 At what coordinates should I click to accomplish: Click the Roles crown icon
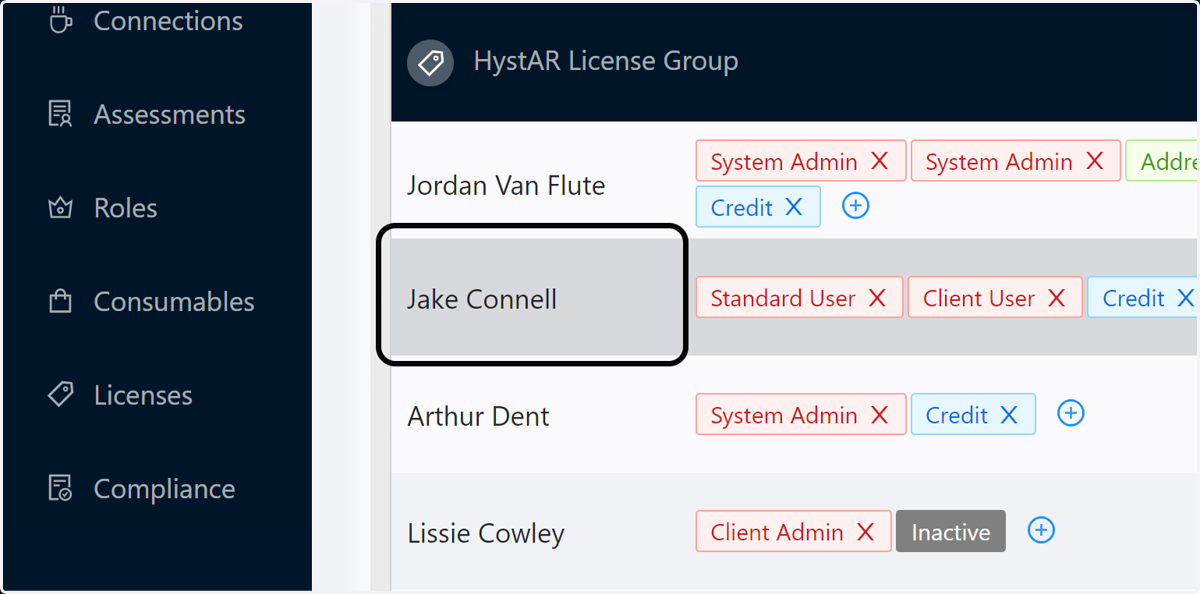(61, 208)
